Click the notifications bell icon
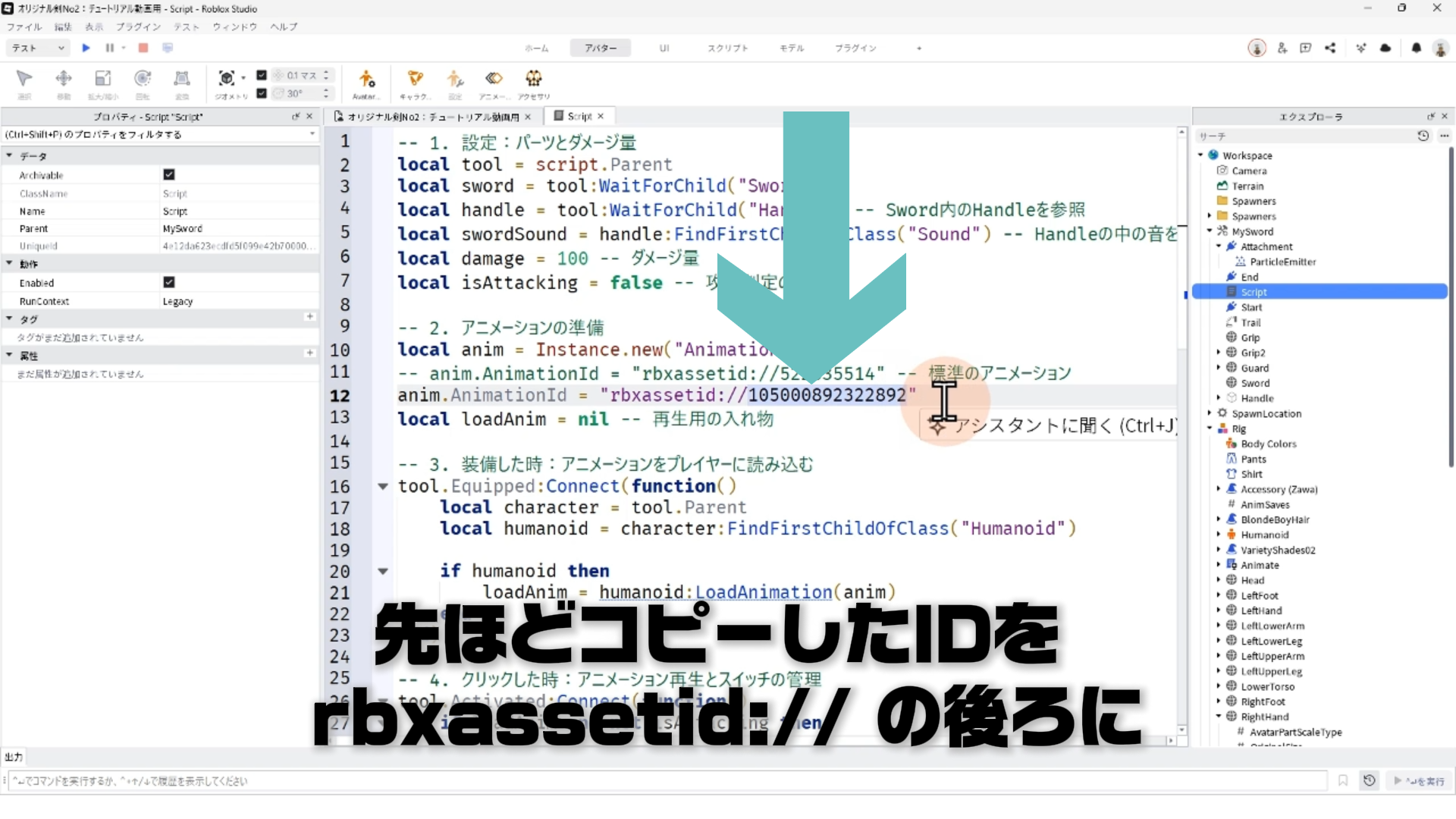Viewport: 1456px width, 819px height. tap(1416, 48)
